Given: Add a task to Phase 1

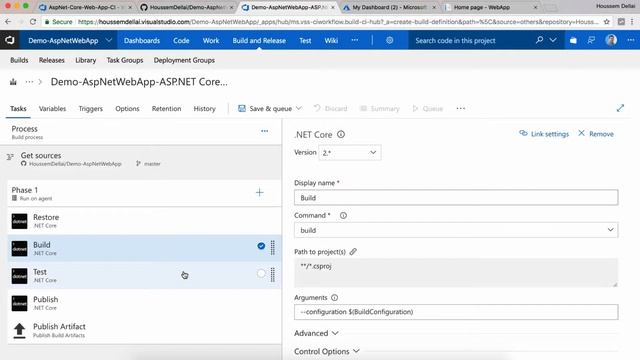Looking at the screenshot, I should click(x=260, y=192).
